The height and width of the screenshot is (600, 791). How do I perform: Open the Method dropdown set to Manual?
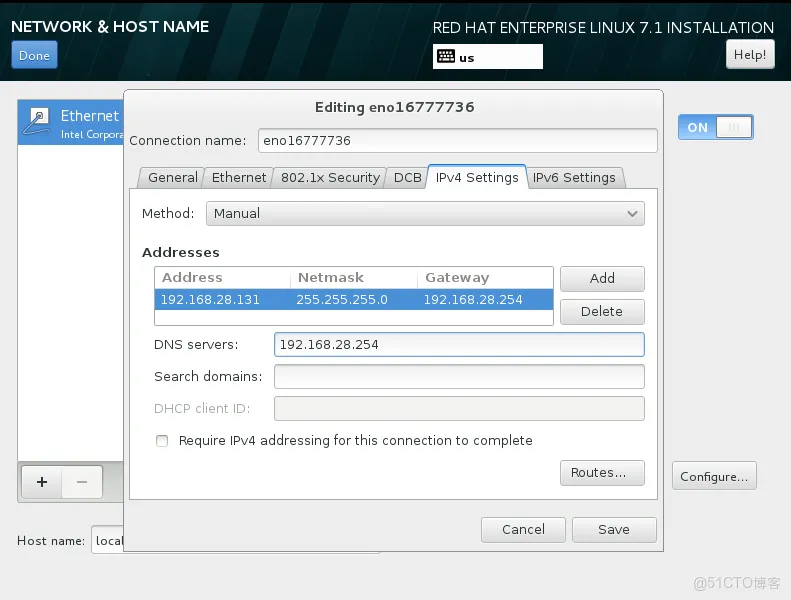pos(425,213)
